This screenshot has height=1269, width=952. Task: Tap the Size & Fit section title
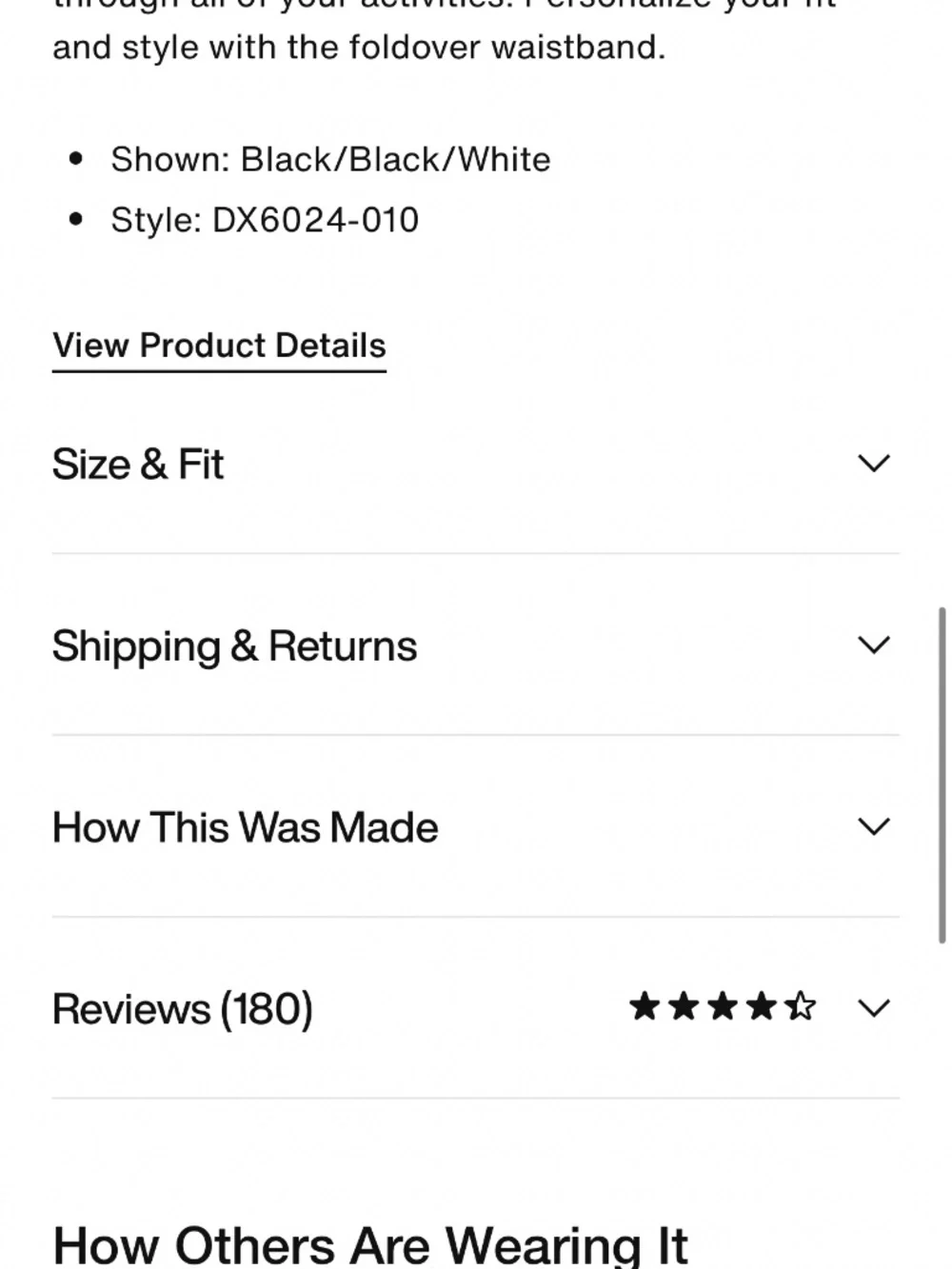[x=138, y=465]
